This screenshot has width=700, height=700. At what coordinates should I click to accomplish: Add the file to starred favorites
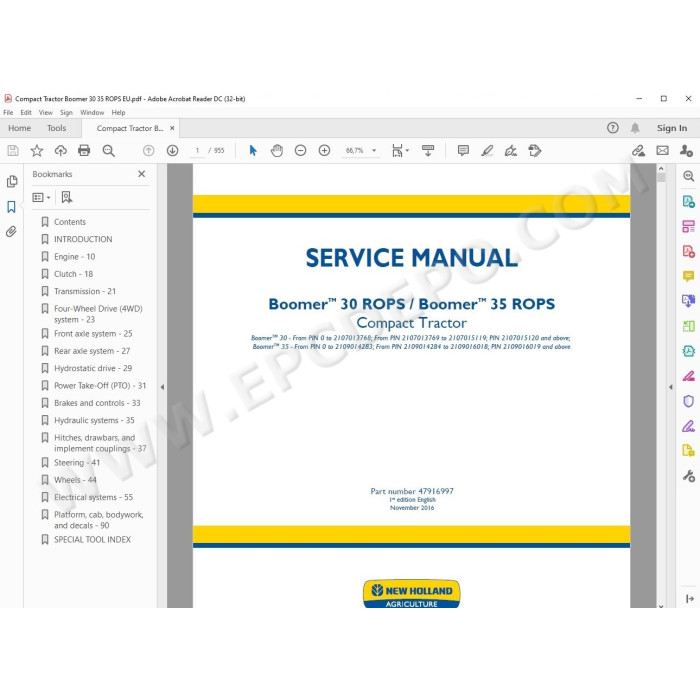point(37,150)
